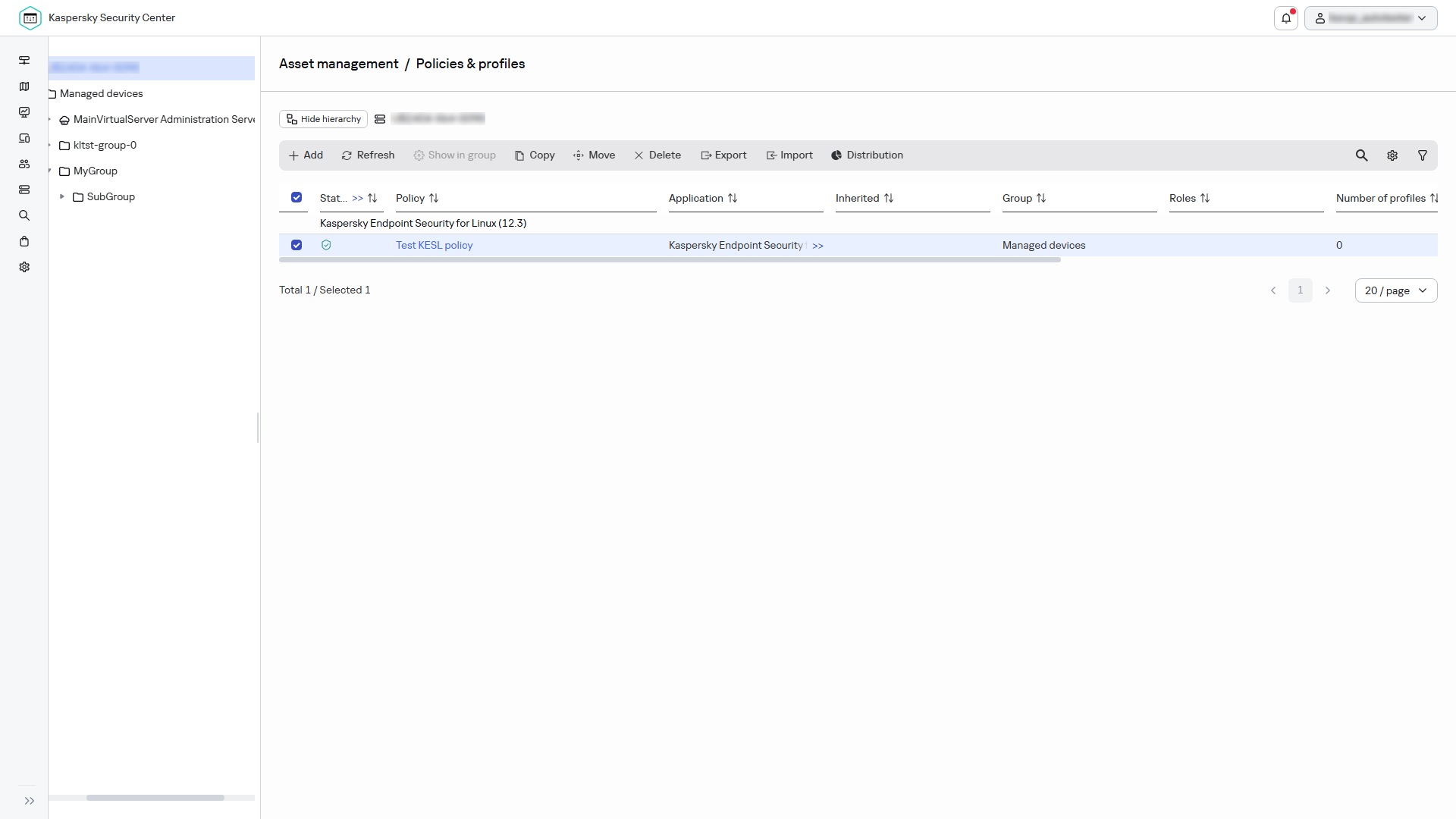Click Export in the toolbar
The width and height of the screenshot is (1456, 819).
(x=723, y=155)
